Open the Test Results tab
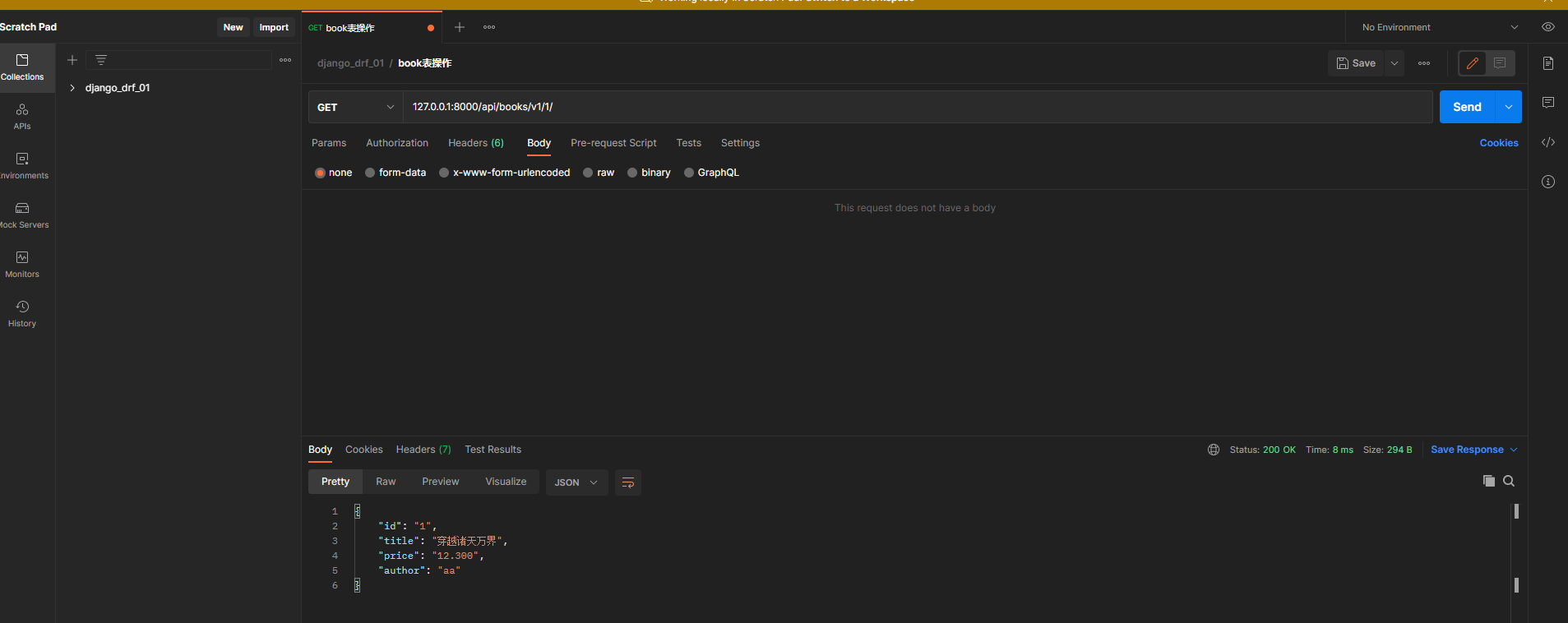This screenshot has width=1568, height=623. pos(493,450)
